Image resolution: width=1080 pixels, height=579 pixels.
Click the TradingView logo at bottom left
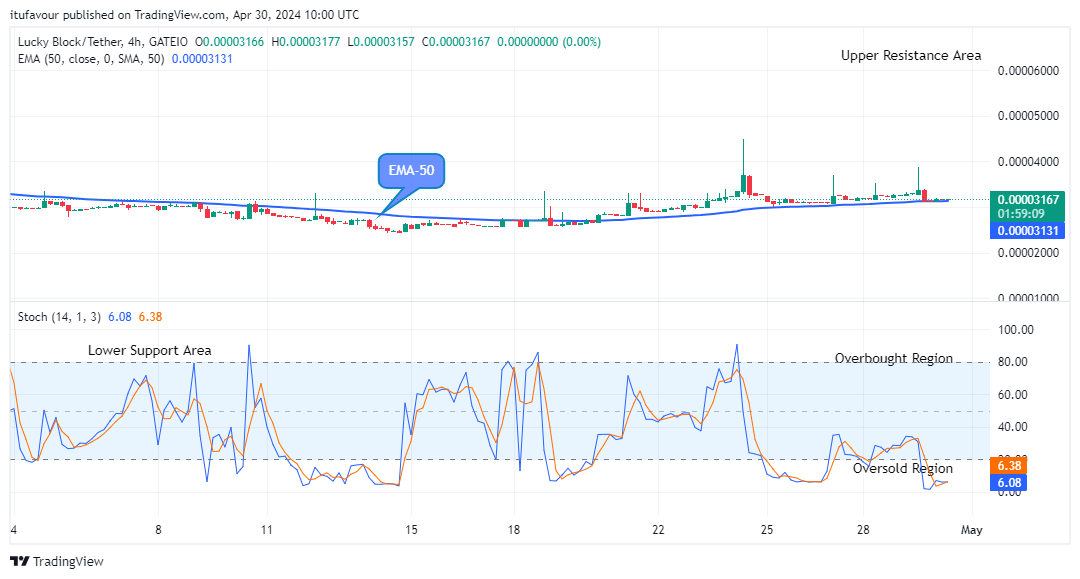click(57, 562)
